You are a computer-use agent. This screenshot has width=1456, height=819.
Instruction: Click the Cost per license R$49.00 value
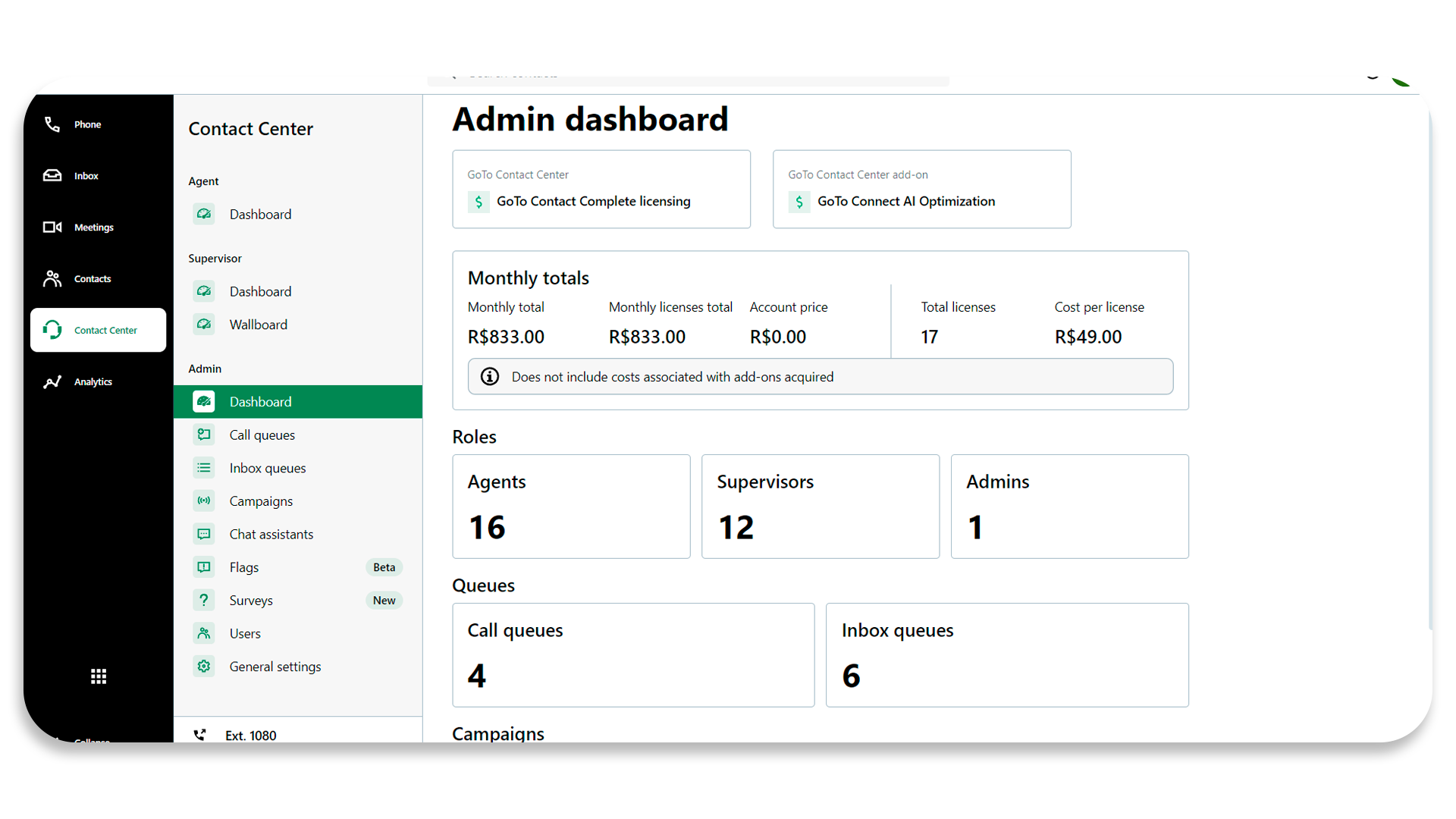[1088, 337]
